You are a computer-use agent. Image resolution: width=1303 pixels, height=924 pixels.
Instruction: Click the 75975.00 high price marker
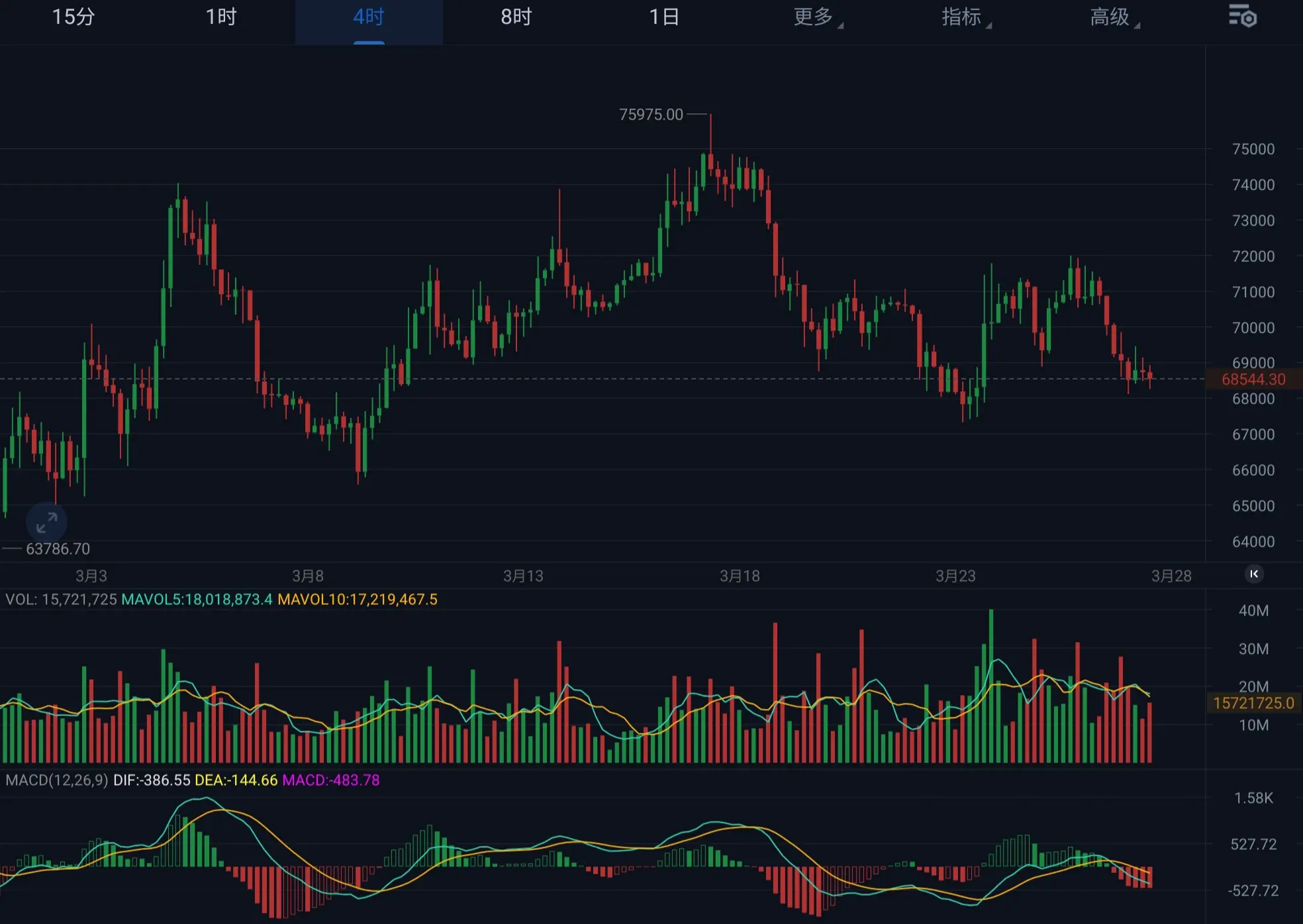(x=651, y=115)
